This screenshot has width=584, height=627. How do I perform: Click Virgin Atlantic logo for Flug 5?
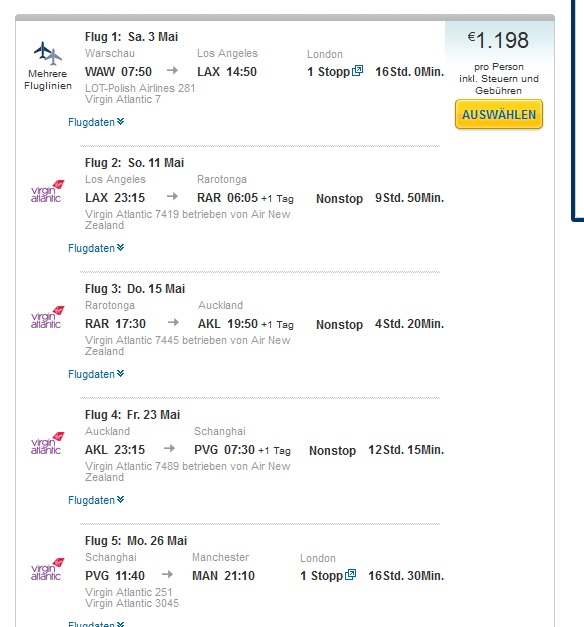click(x=47, y=569)
